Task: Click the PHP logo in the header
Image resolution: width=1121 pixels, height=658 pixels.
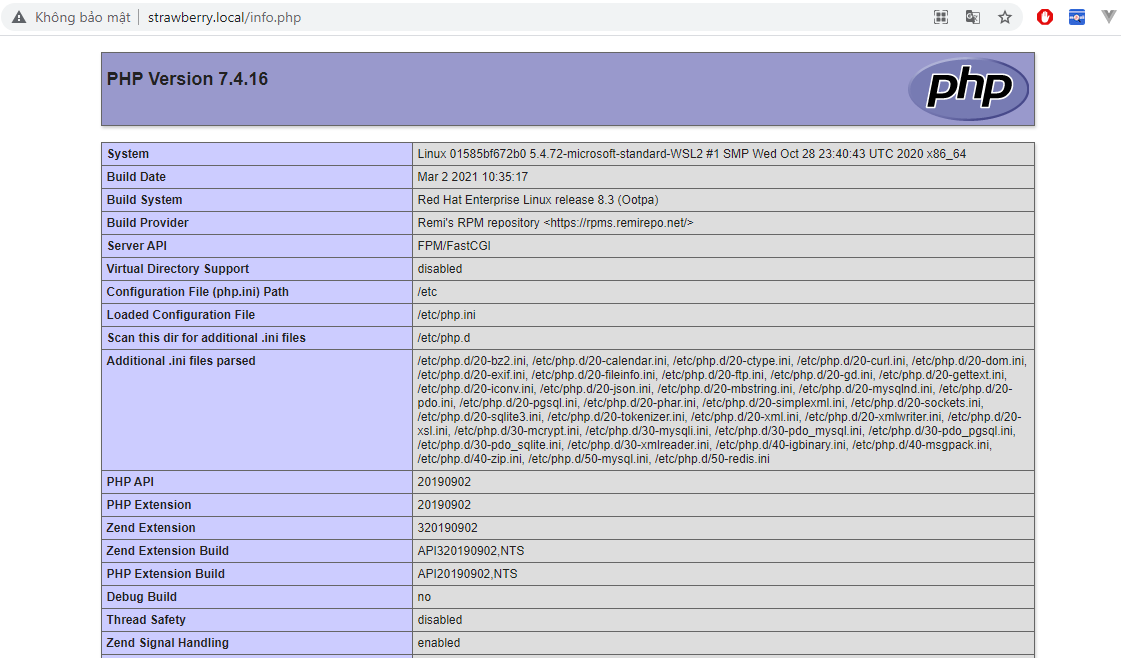Action: (968, 89)
